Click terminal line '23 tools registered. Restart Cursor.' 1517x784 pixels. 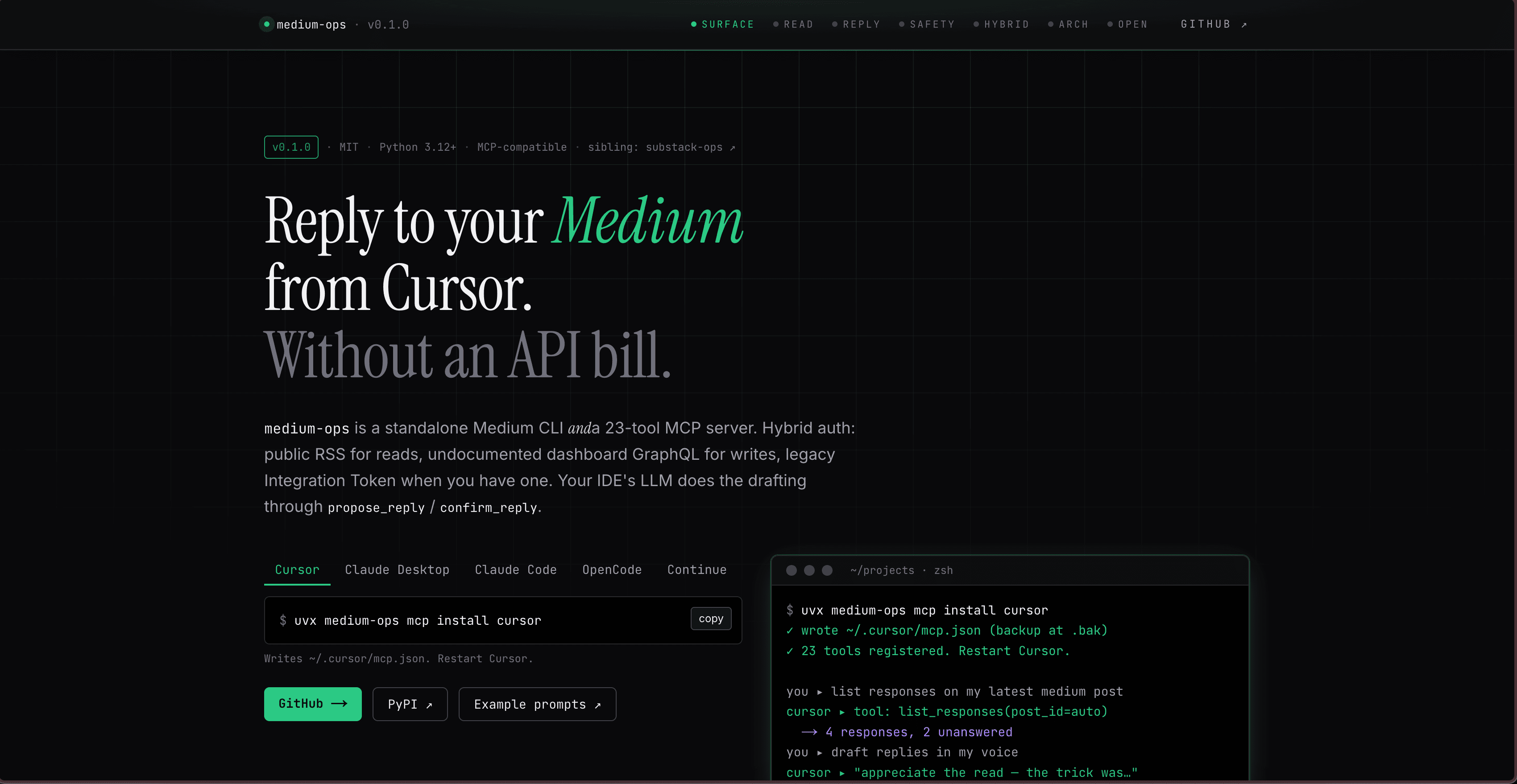click(x=935, y=651)
